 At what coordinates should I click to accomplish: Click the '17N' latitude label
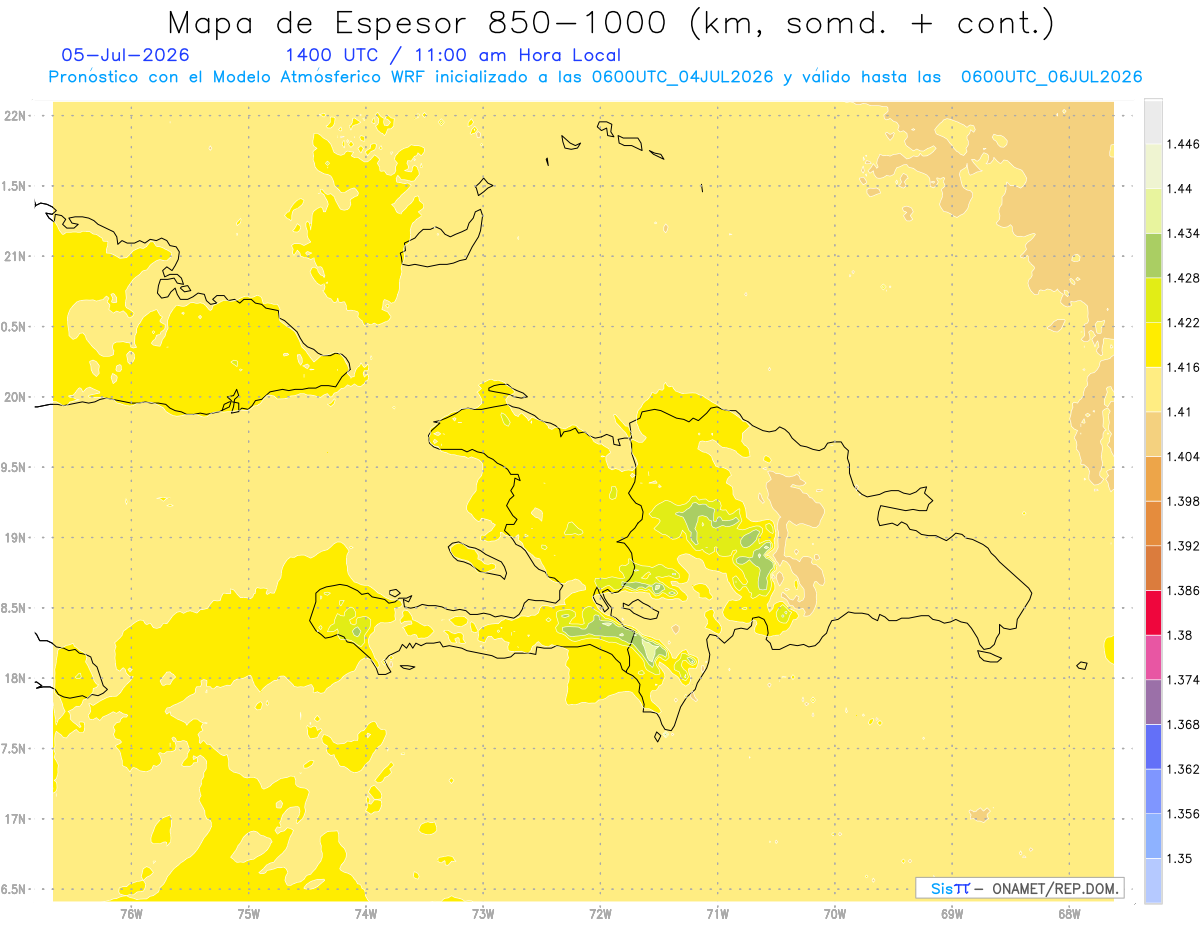[17, 819]
